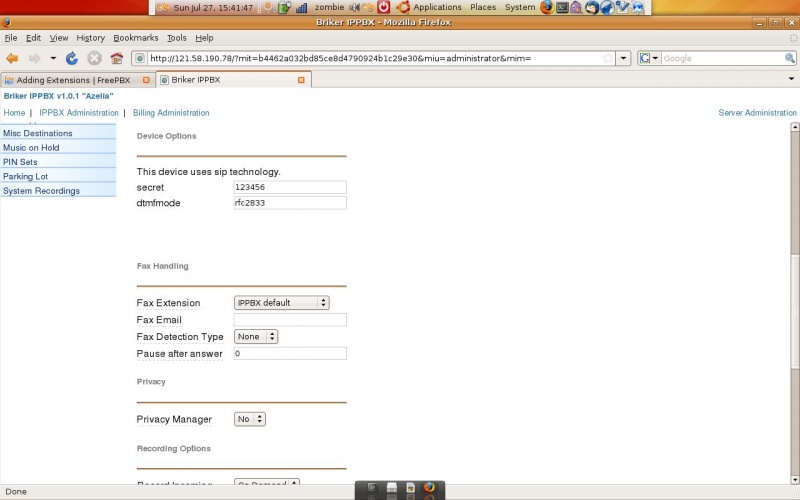Click the clock date Sun Jul 27
Image resolution: width=800 pixels, height=500 pixels.
tap(213, 8)
